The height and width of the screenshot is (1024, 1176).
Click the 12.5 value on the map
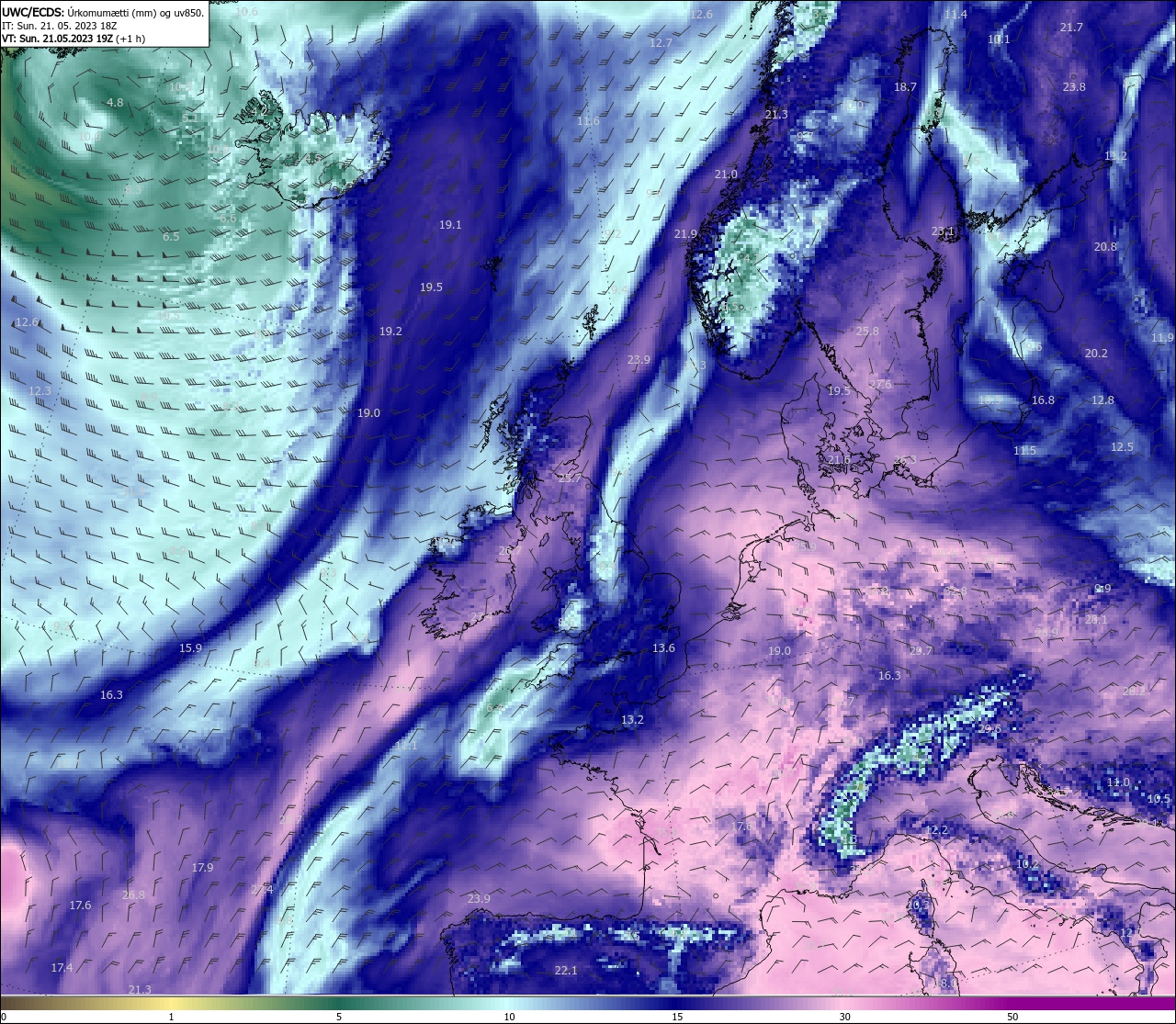pos(1122,447)
